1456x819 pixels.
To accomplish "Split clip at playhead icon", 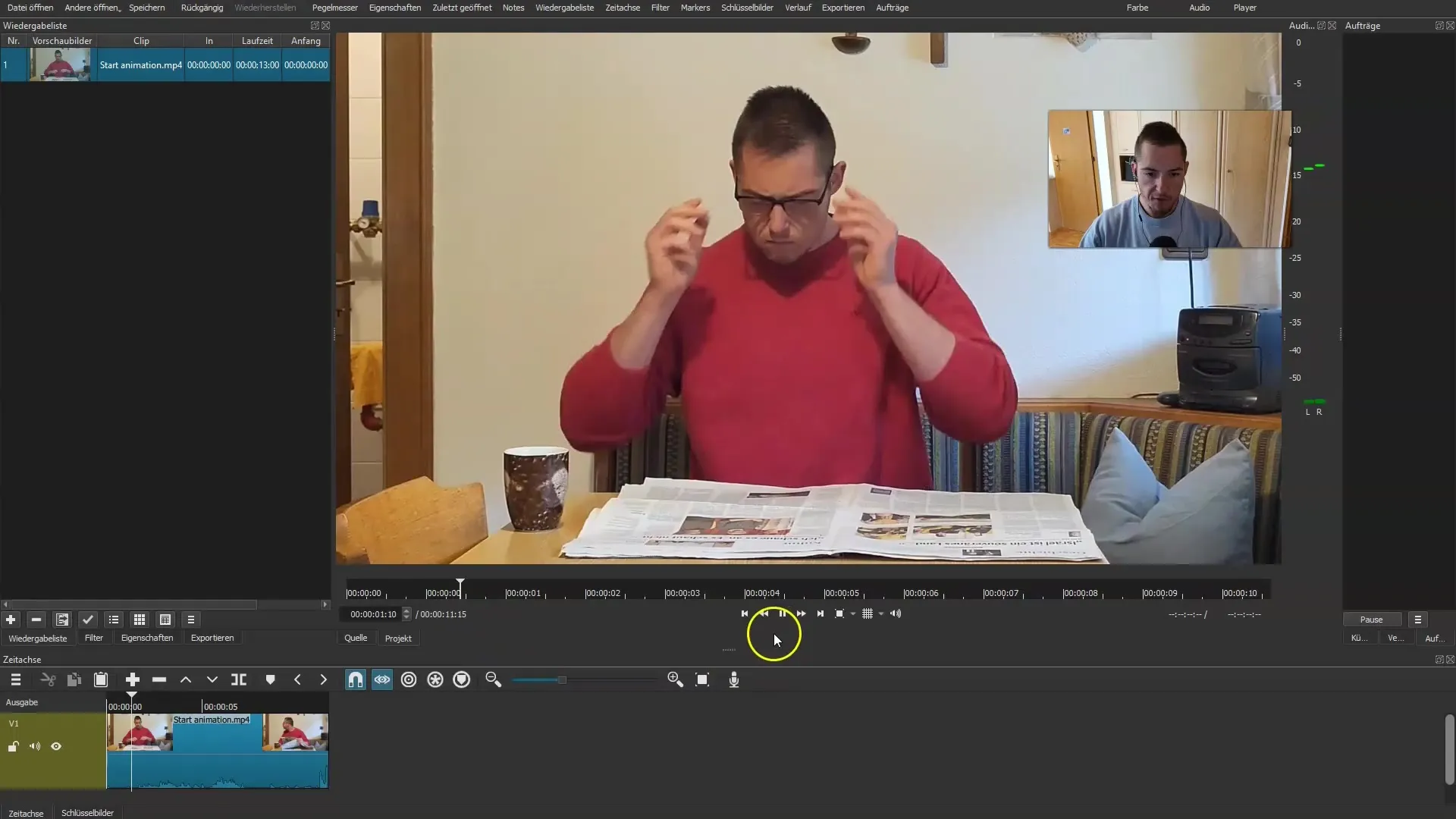I will click(239, 680).
